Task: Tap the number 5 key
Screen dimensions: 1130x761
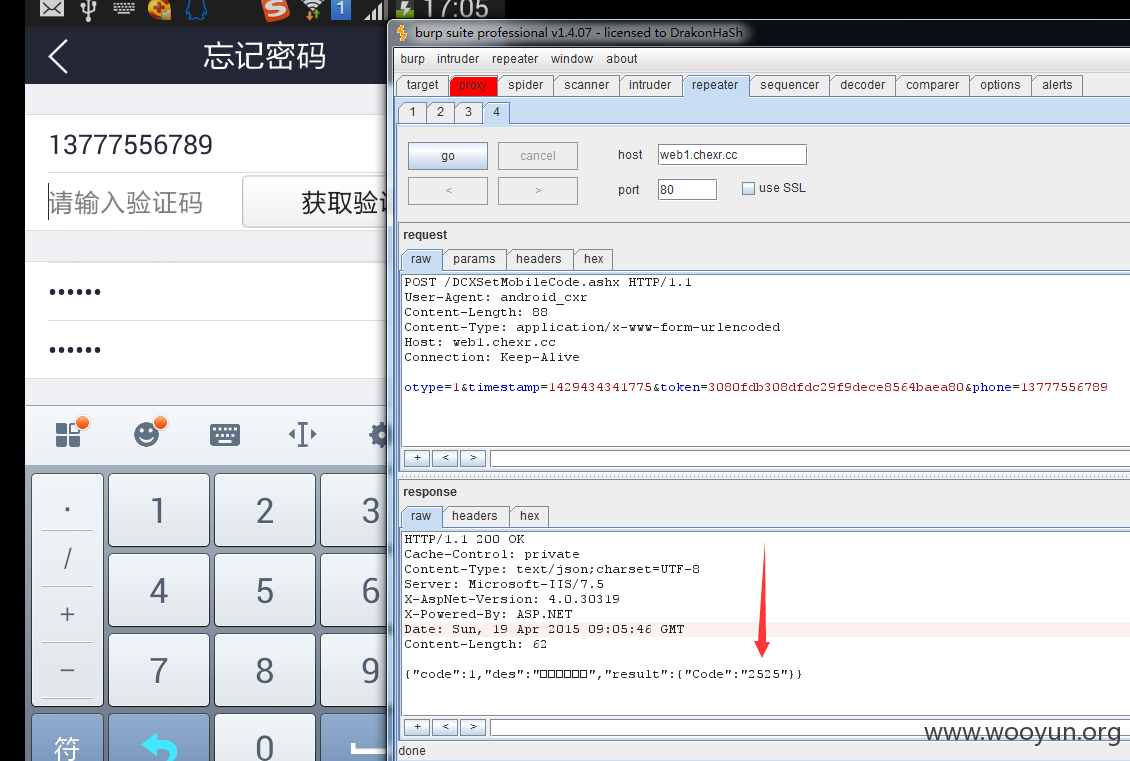Action: [x=264, y=590]
